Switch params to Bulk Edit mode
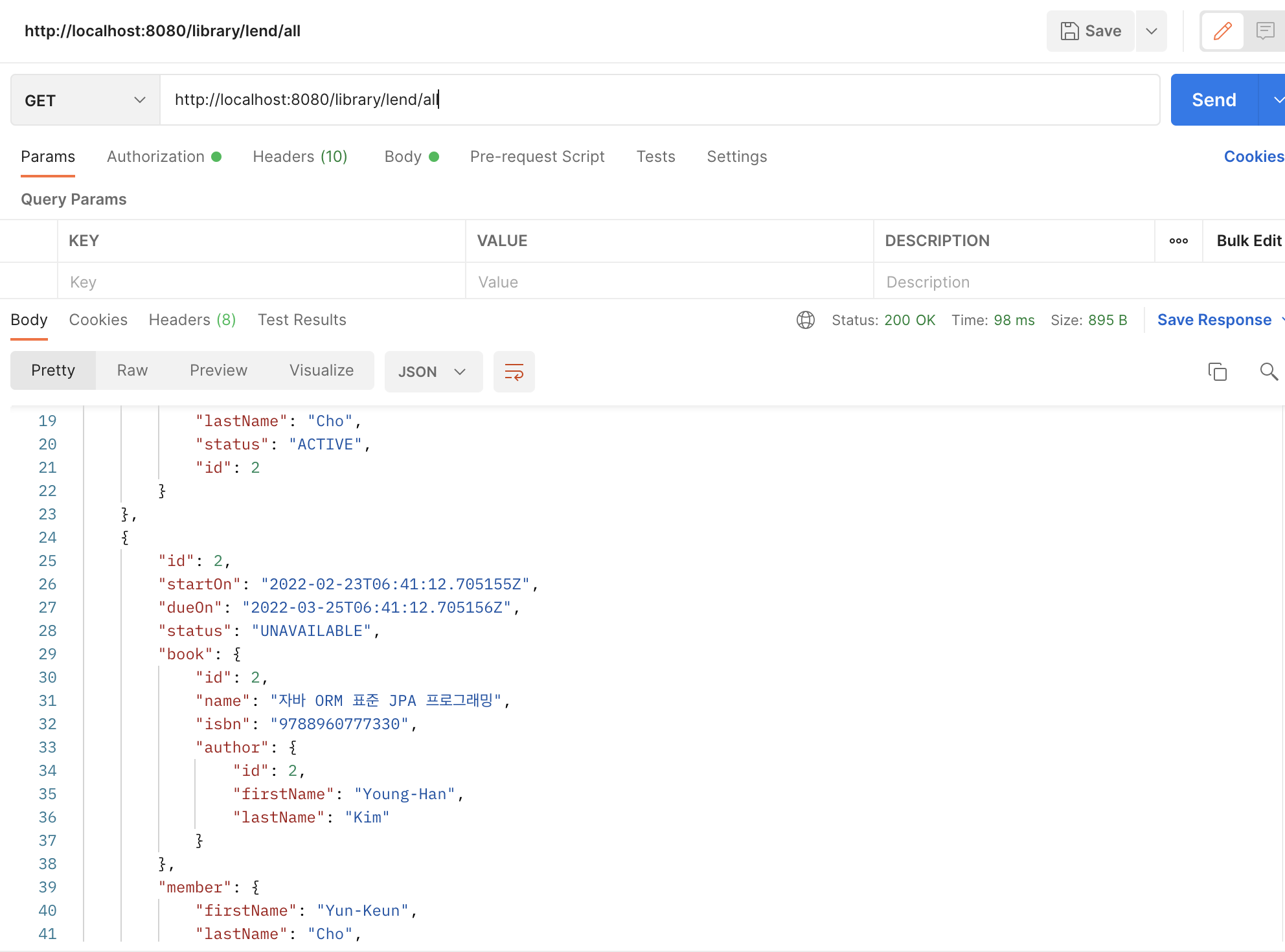The height and width of the screenshot is (952, 1285). (1249, 240)
